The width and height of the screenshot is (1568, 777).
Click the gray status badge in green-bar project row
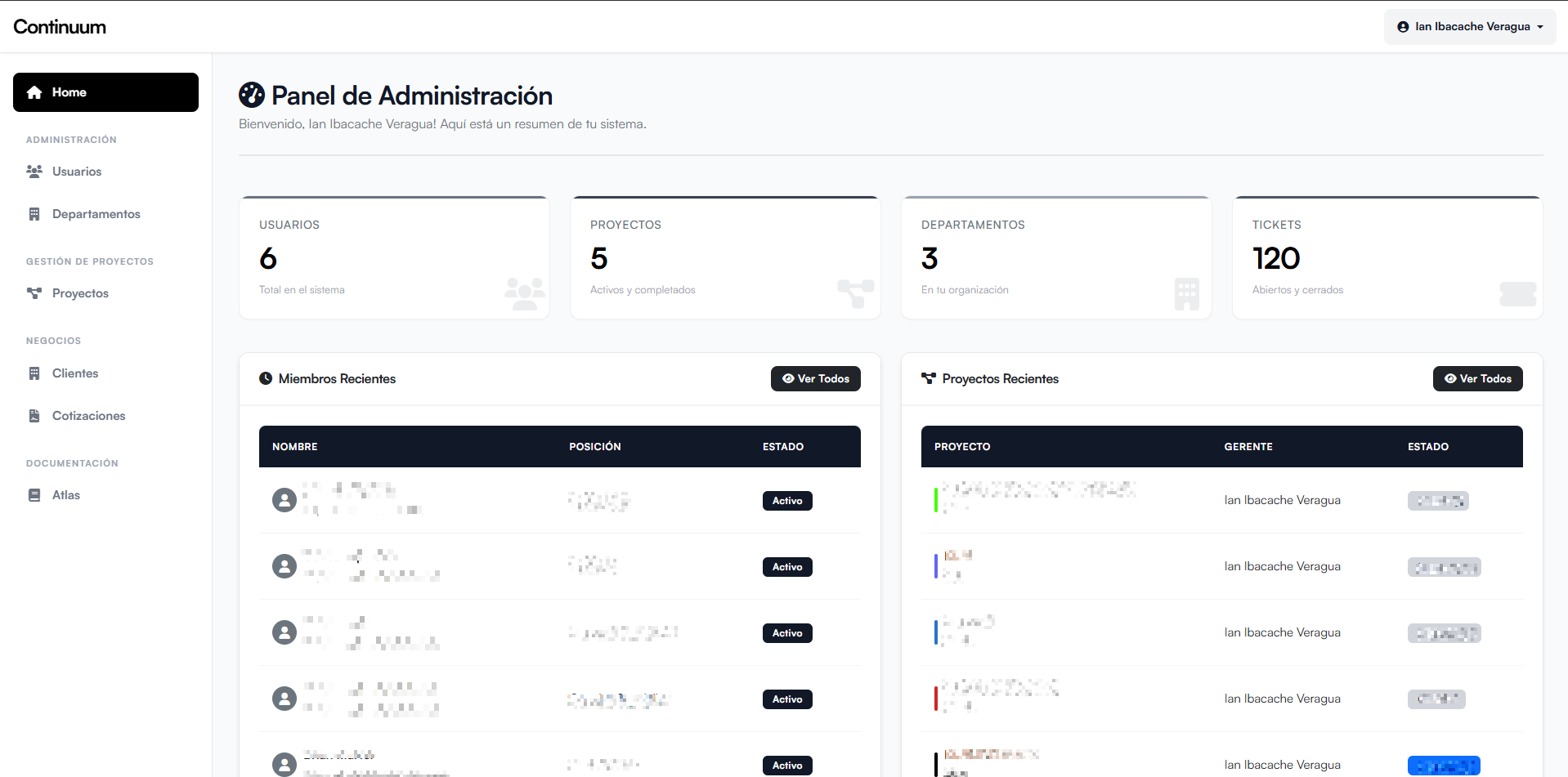coord(1438,501)
